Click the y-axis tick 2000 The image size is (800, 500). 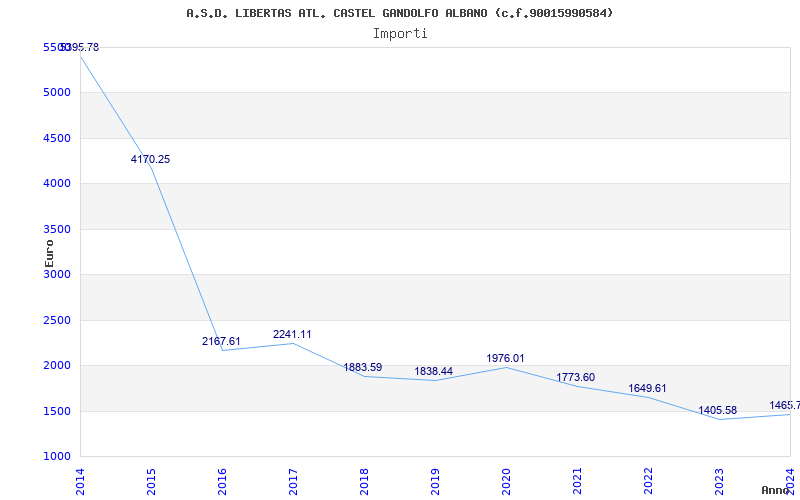point(57,365)
